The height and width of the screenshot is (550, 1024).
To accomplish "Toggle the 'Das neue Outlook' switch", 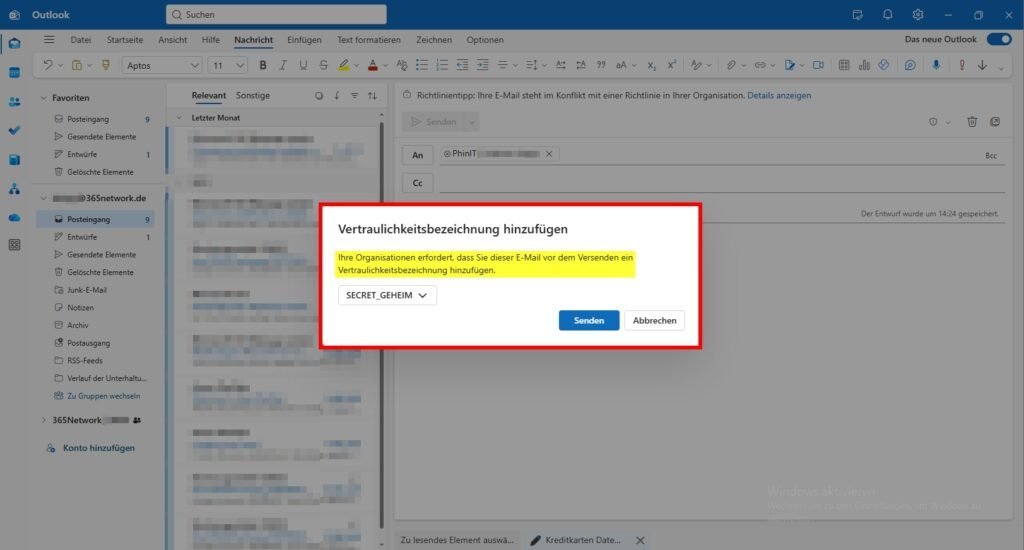I will point(998,39).
